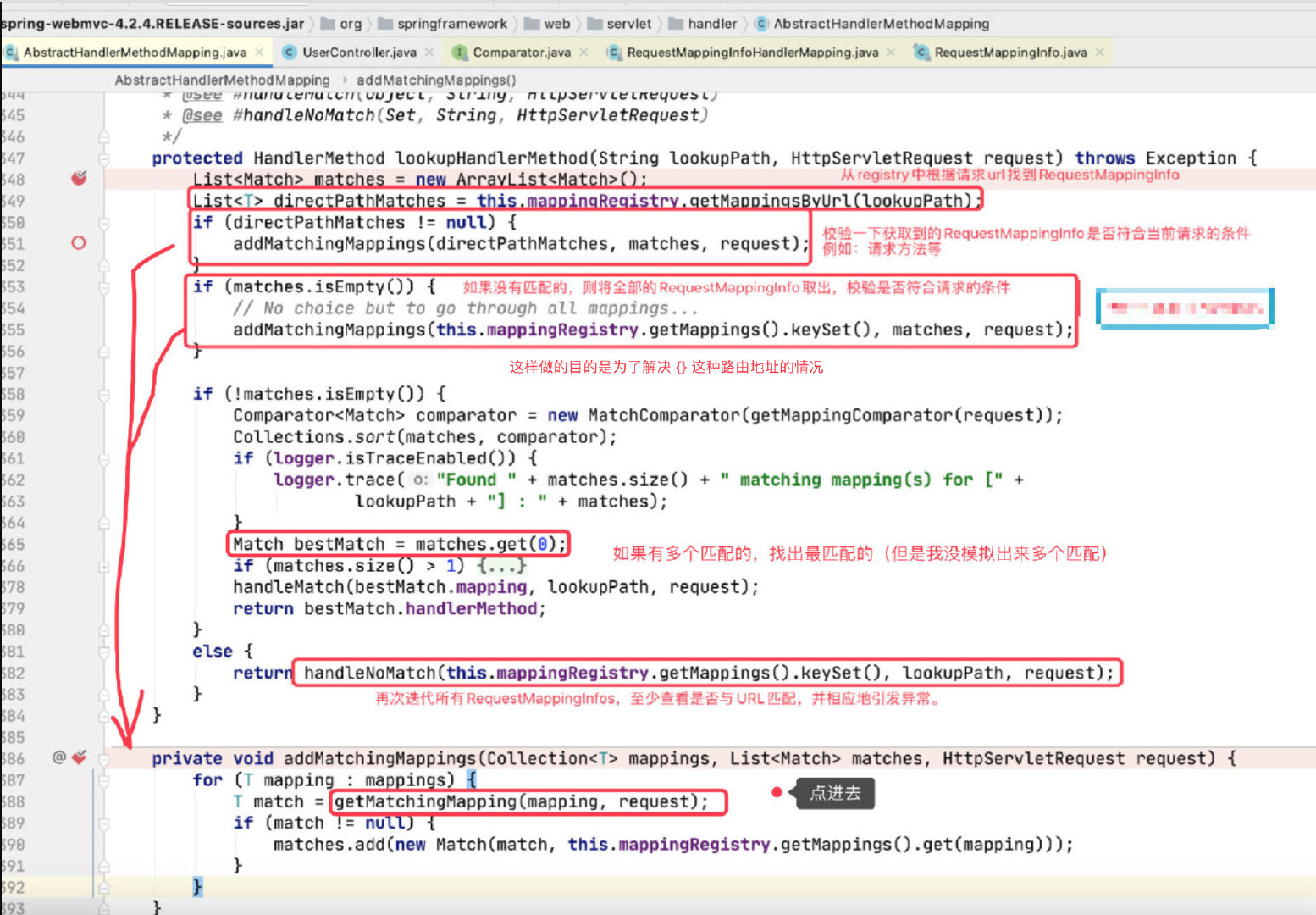Click the "Found " string literal in logger.trace
Viewport: 1316px width, 915px height.
(x=477, y=480)
